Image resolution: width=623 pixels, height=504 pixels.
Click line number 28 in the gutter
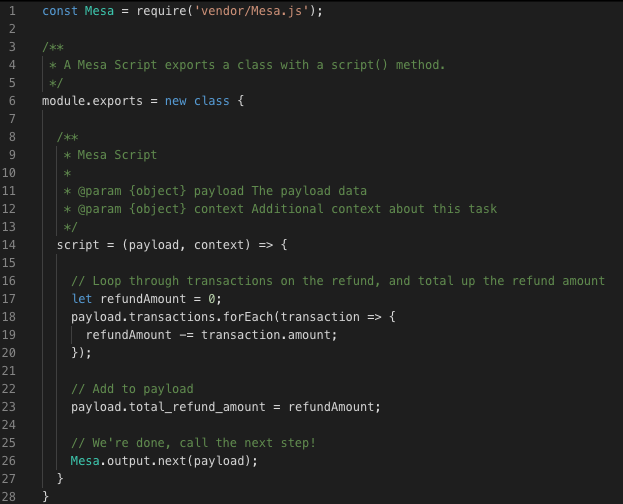click(x=9, y=496)
